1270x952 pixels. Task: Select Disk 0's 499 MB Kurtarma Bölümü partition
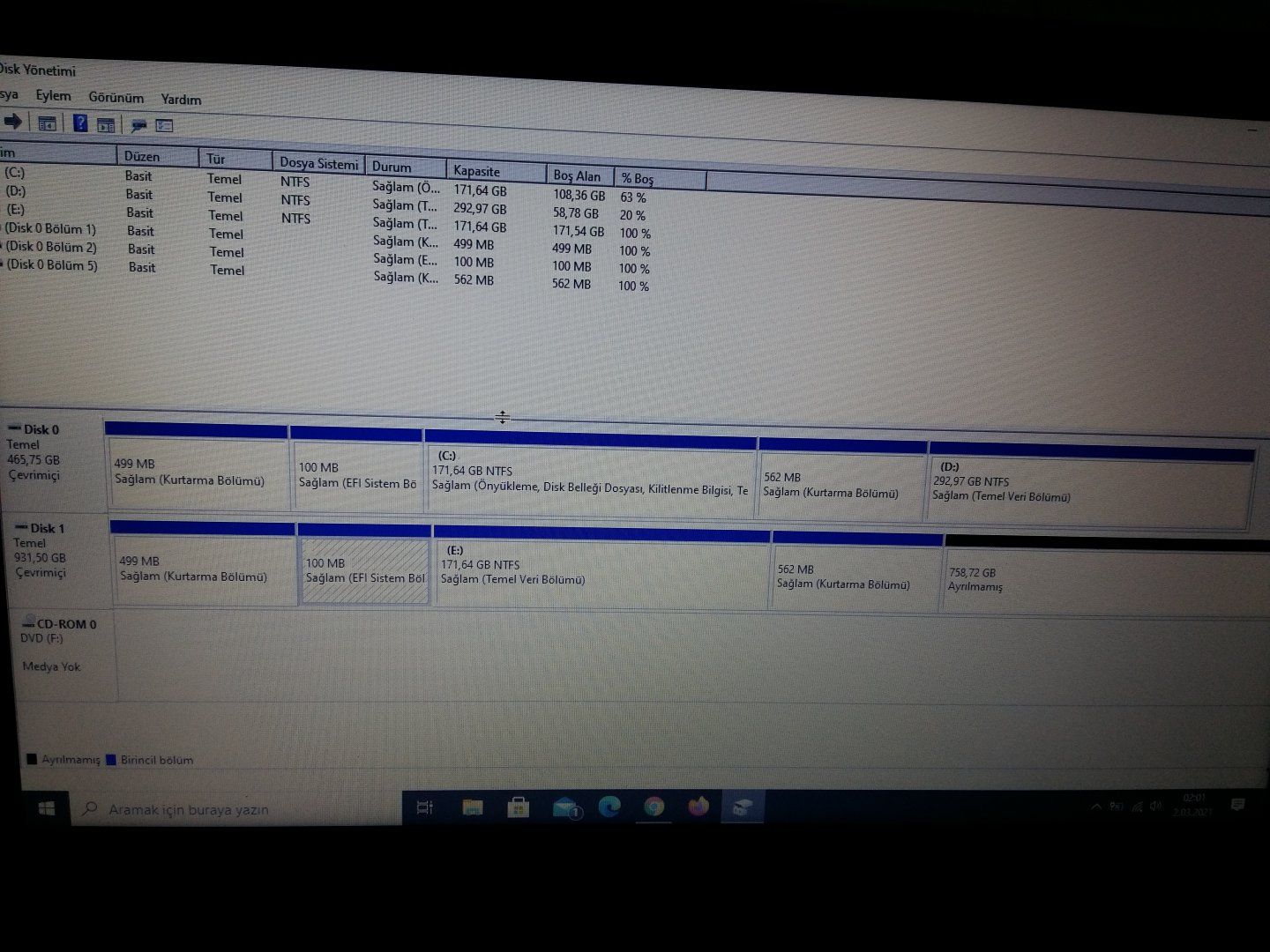point(197,467)
